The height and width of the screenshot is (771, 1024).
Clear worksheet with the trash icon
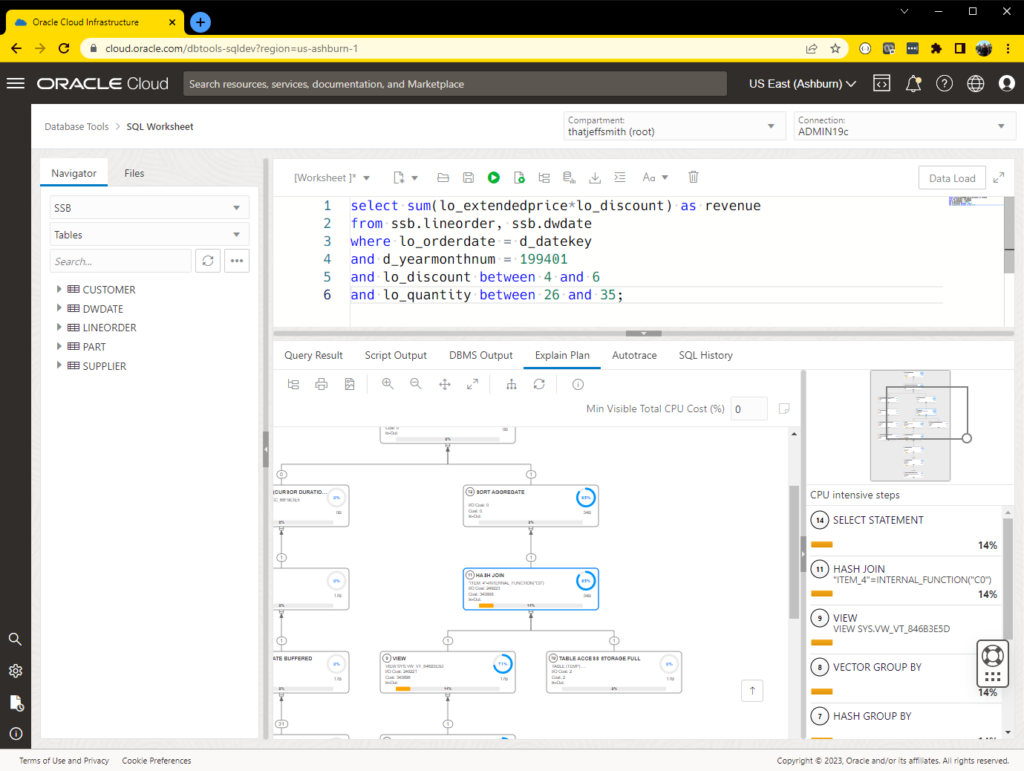pyautogui.click(x=694, y=177)
